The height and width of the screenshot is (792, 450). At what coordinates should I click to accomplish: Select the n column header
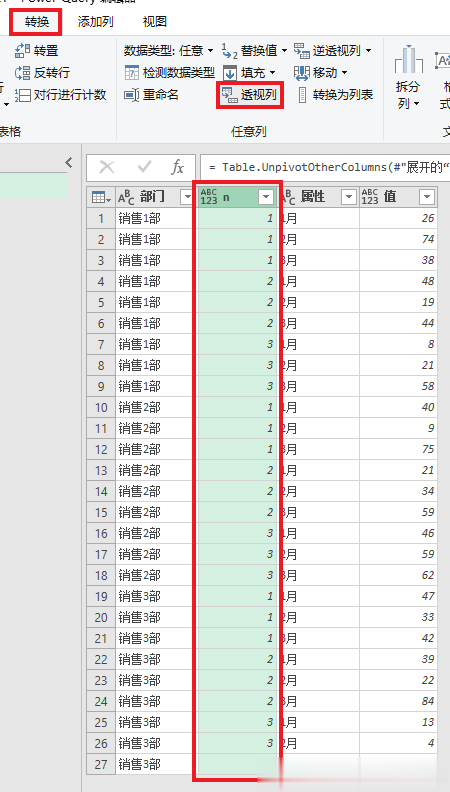(237, 197)
